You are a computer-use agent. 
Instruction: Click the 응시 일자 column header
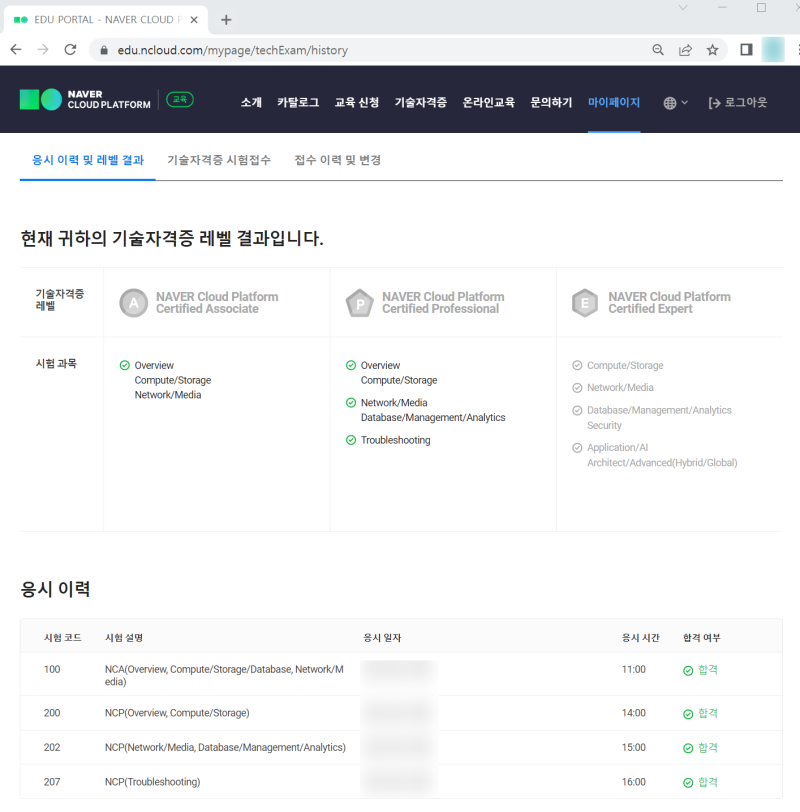tap(382, 637)
